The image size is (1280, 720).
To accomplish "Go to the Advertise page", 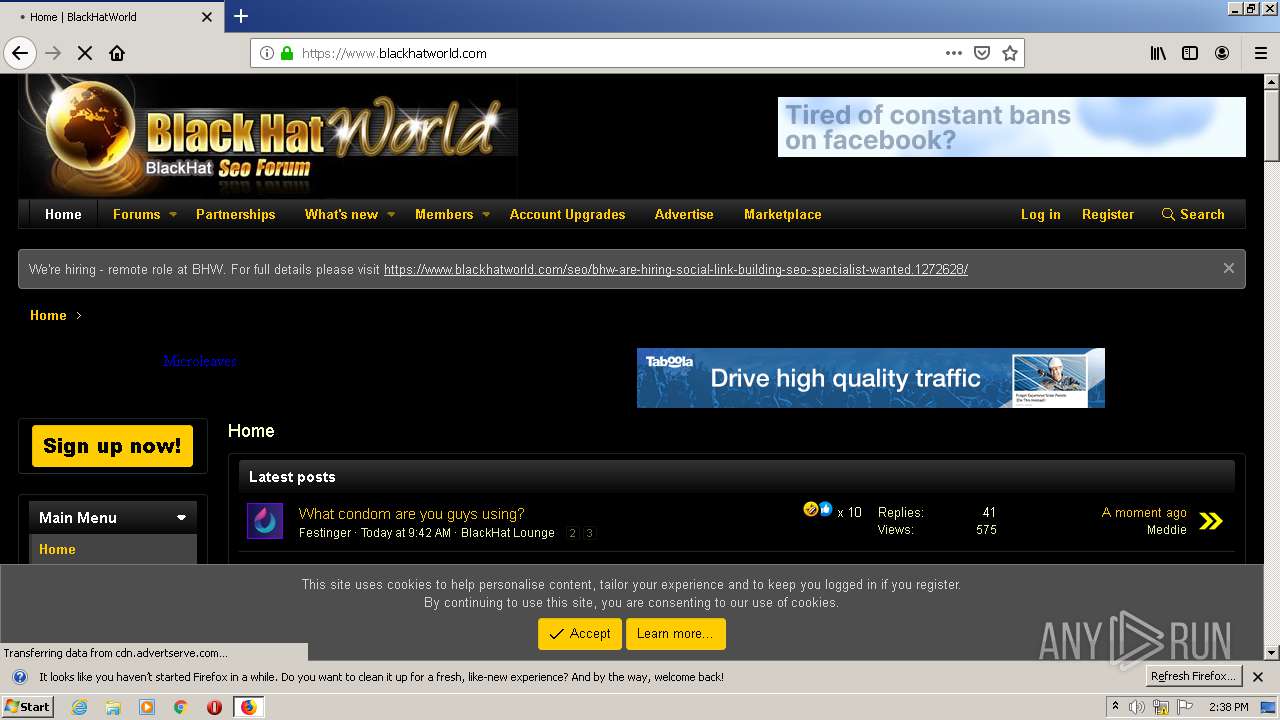I will point(684,214).
